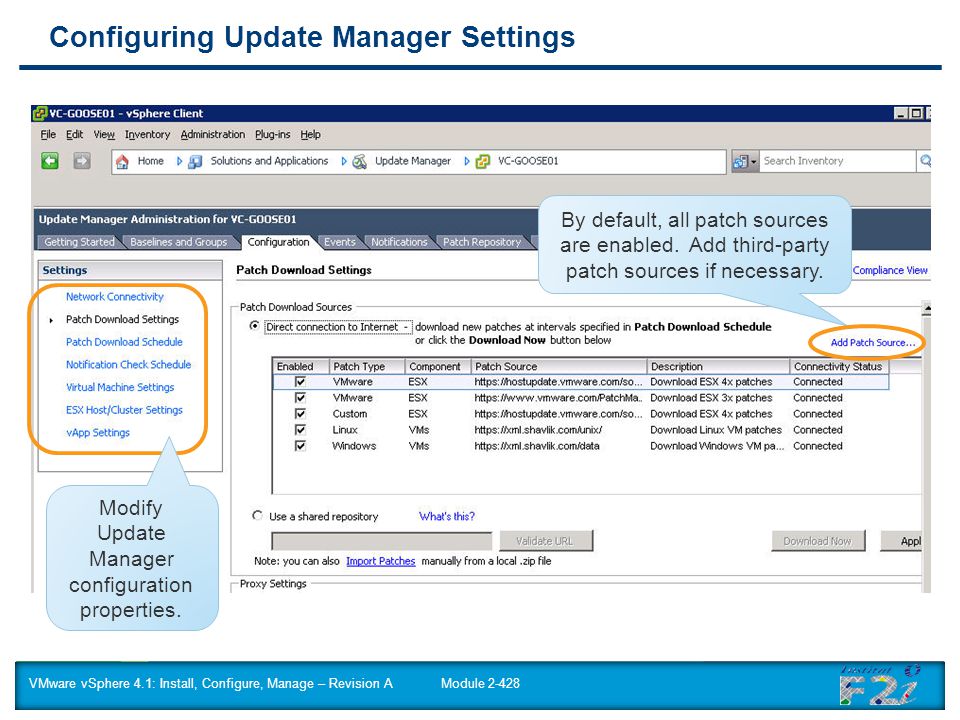The image size is (960, 720).
Task: Select Patch Download Settings in sidebar
Action: [x=122, y=319]
